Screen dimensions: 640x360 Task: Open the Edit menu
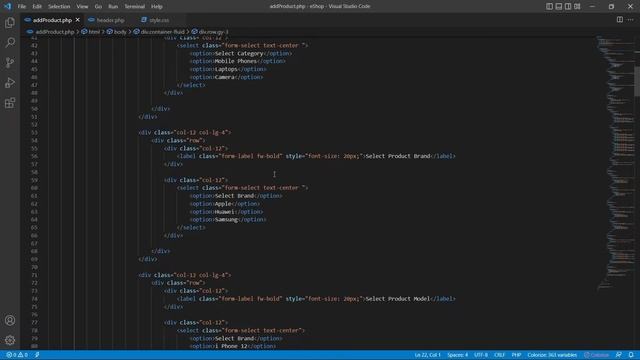[37, 7]
